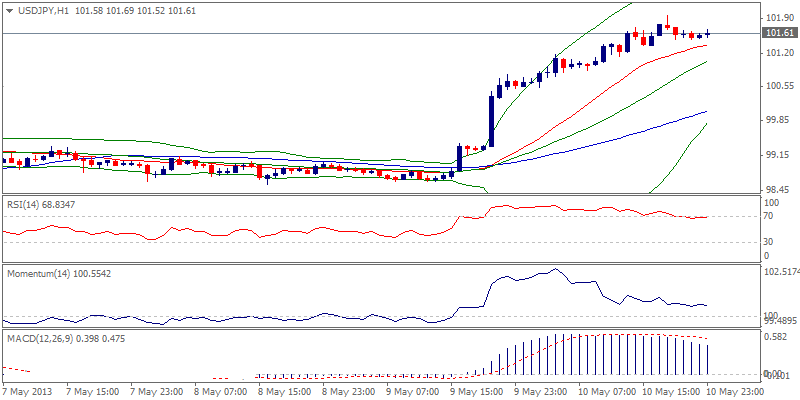800x400 pixels.
Task: Click the 9 May 15:00 time marker
Action: (478, 390)
